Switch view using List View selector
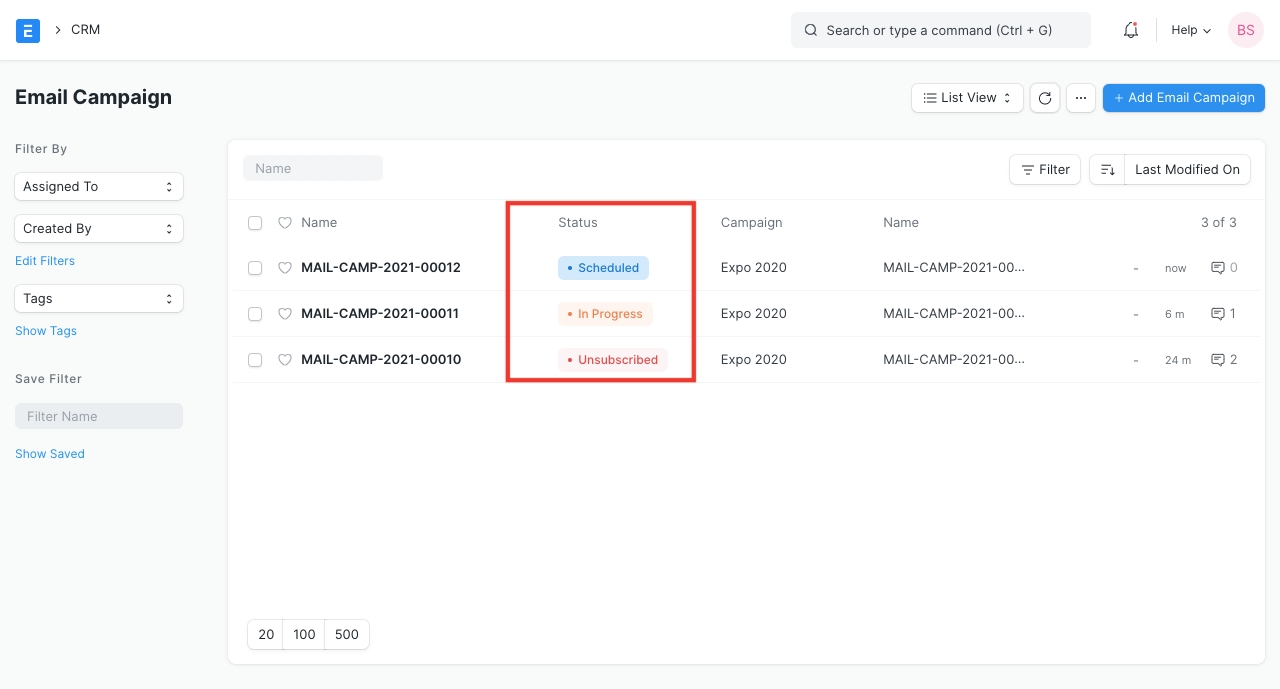1280x689 pixels. [967, 98]
